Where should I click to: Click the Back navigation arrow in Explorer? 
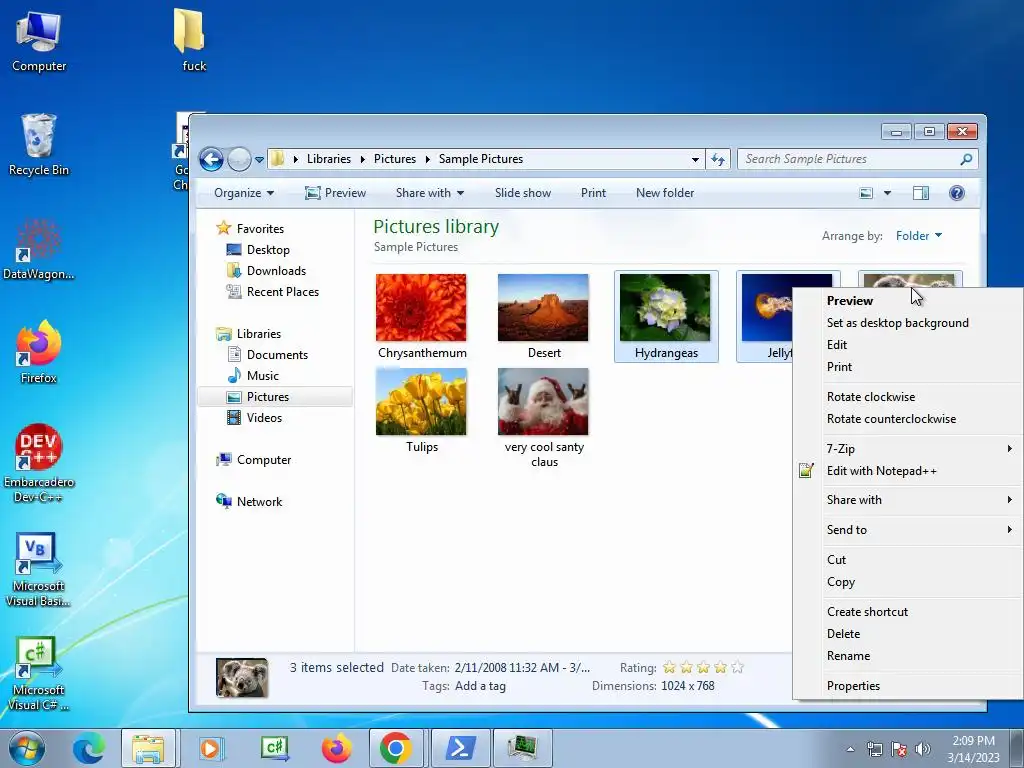(212, 159)
